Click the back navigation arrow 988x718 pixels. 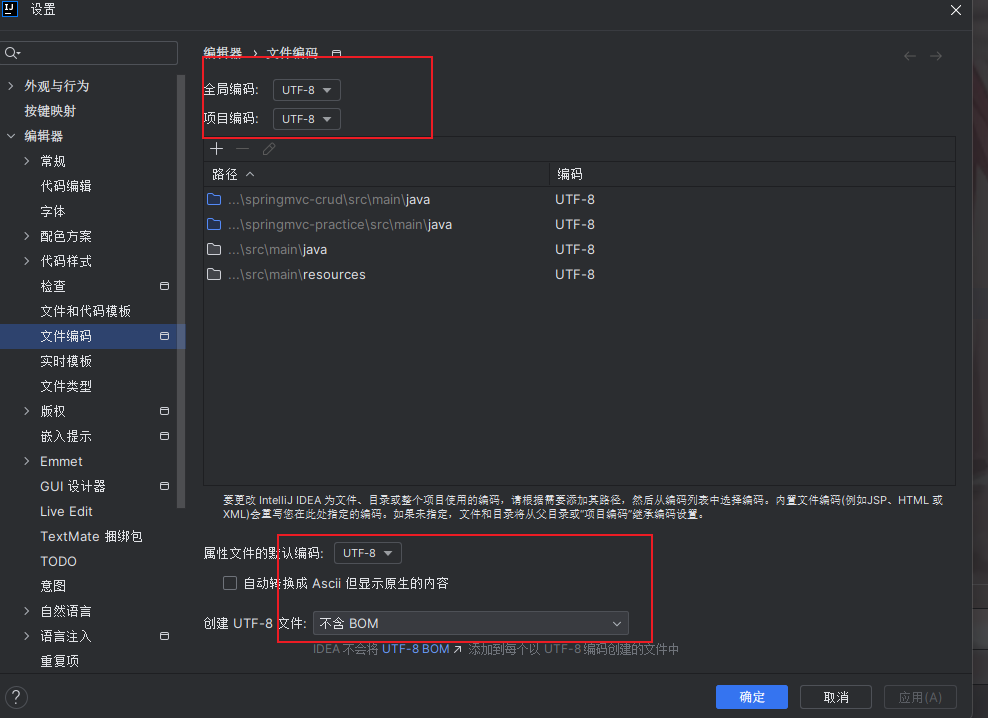click(x=909, y=56)
